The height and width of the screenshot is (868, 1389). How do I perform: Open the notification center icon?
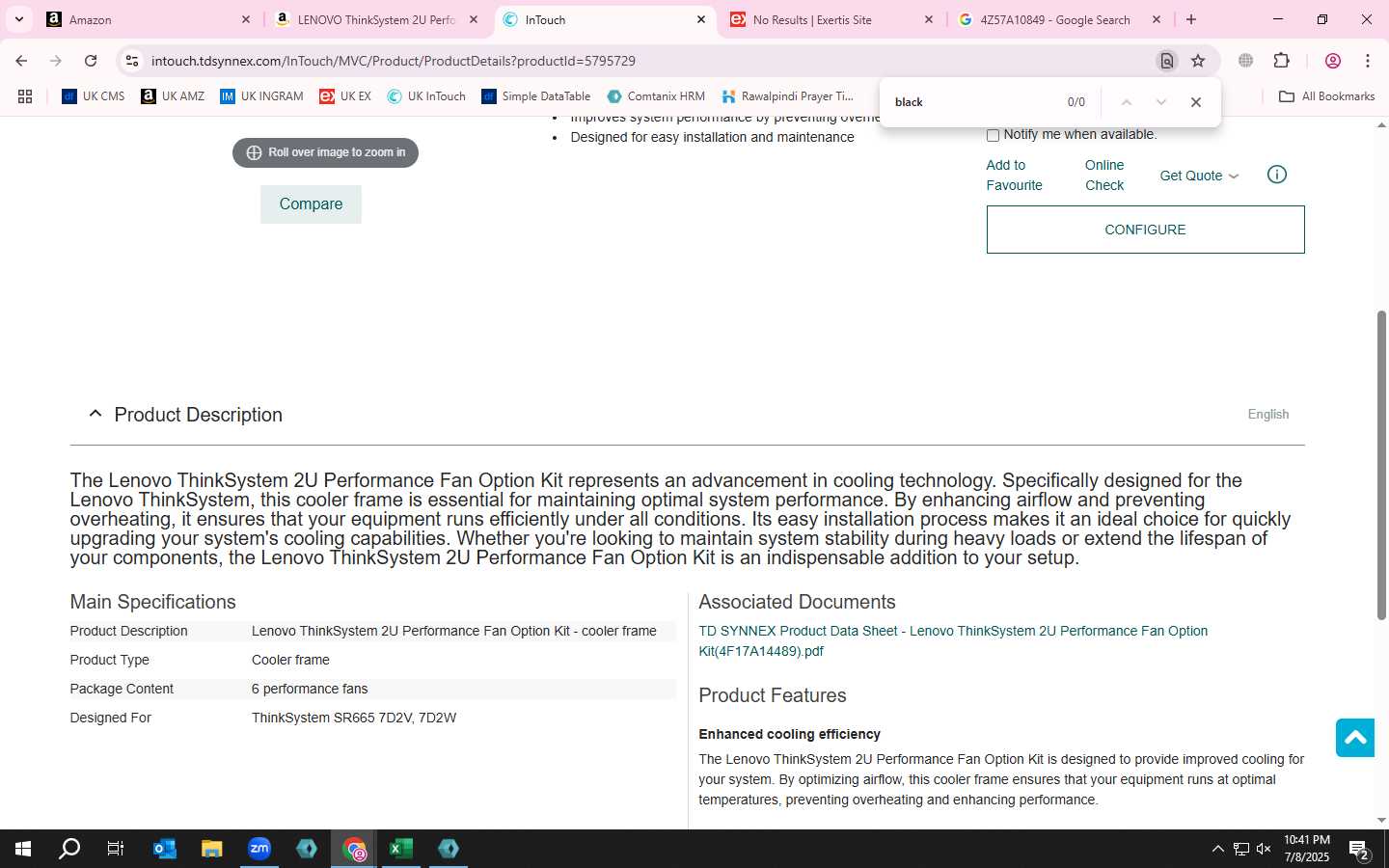(1360, 850)
